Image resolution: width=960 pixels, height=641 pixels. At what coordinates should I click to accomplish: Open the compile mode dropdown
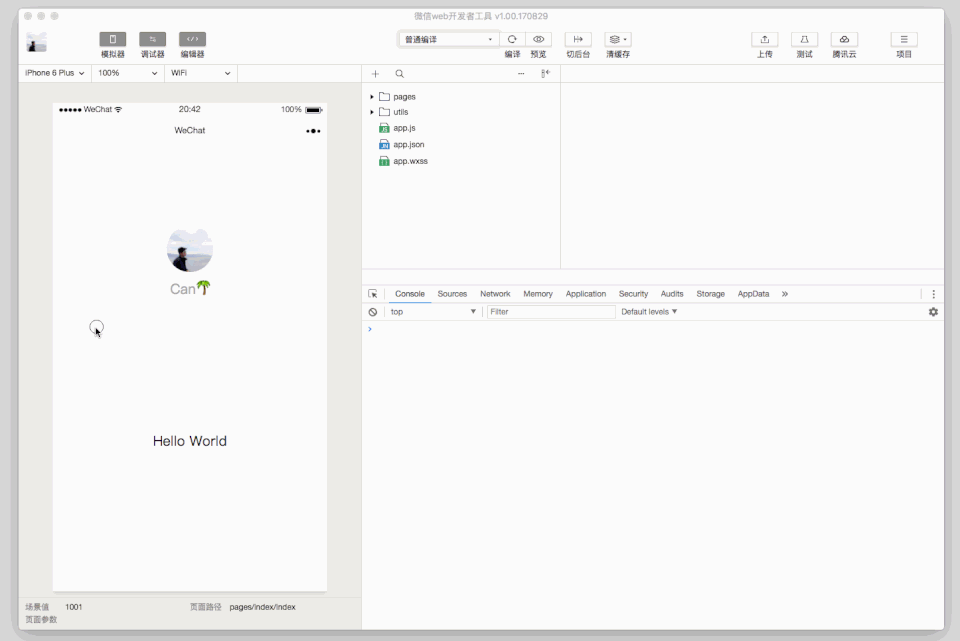(448, 39)
